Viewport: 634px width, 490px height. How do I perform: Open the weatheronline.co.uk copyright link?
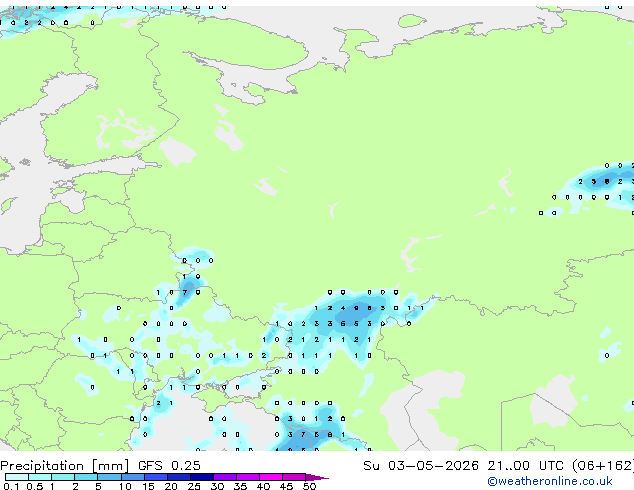click(550, 481)
